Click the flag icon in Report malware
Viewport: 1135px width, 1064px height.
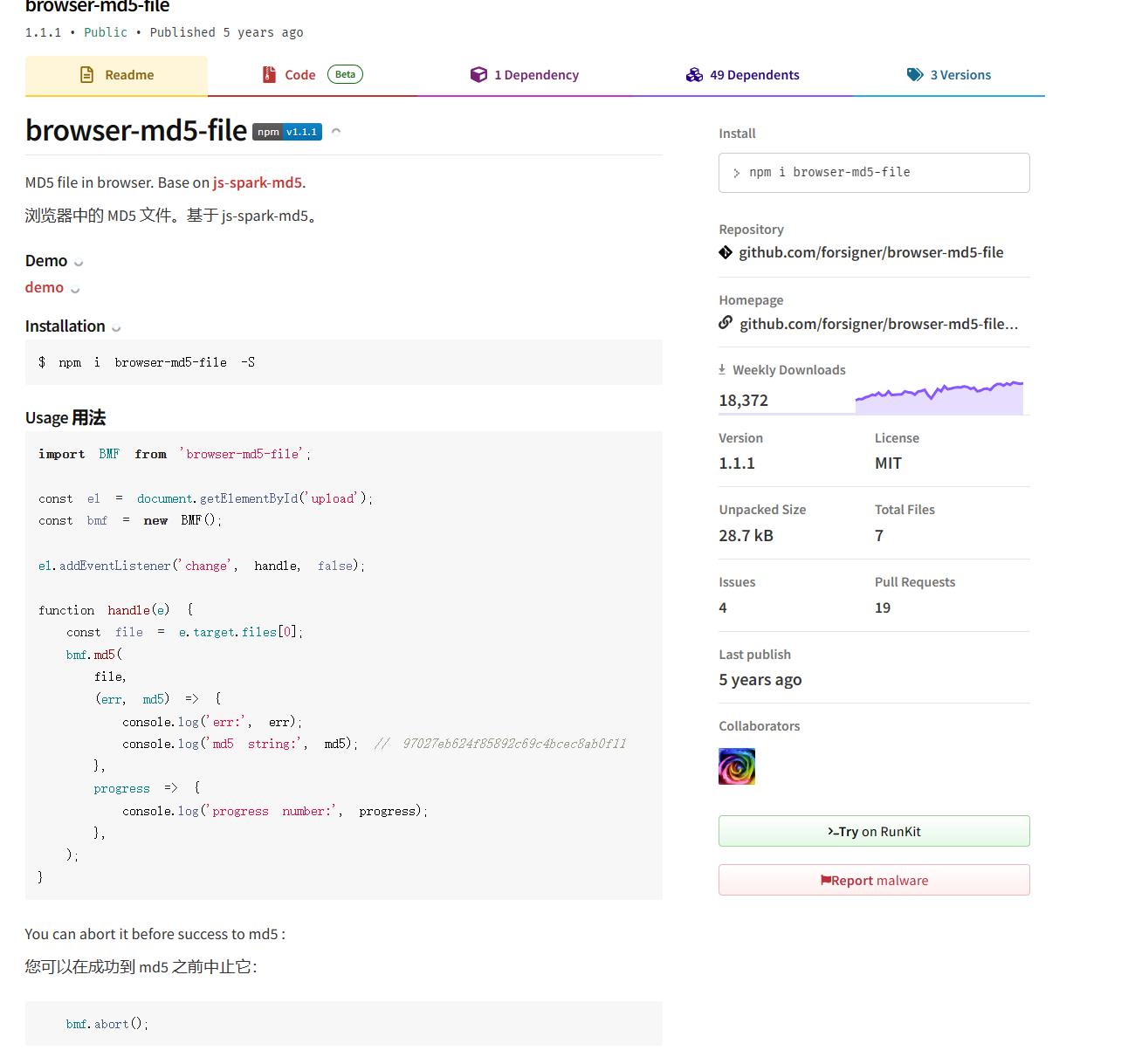(x=825, y=880)
